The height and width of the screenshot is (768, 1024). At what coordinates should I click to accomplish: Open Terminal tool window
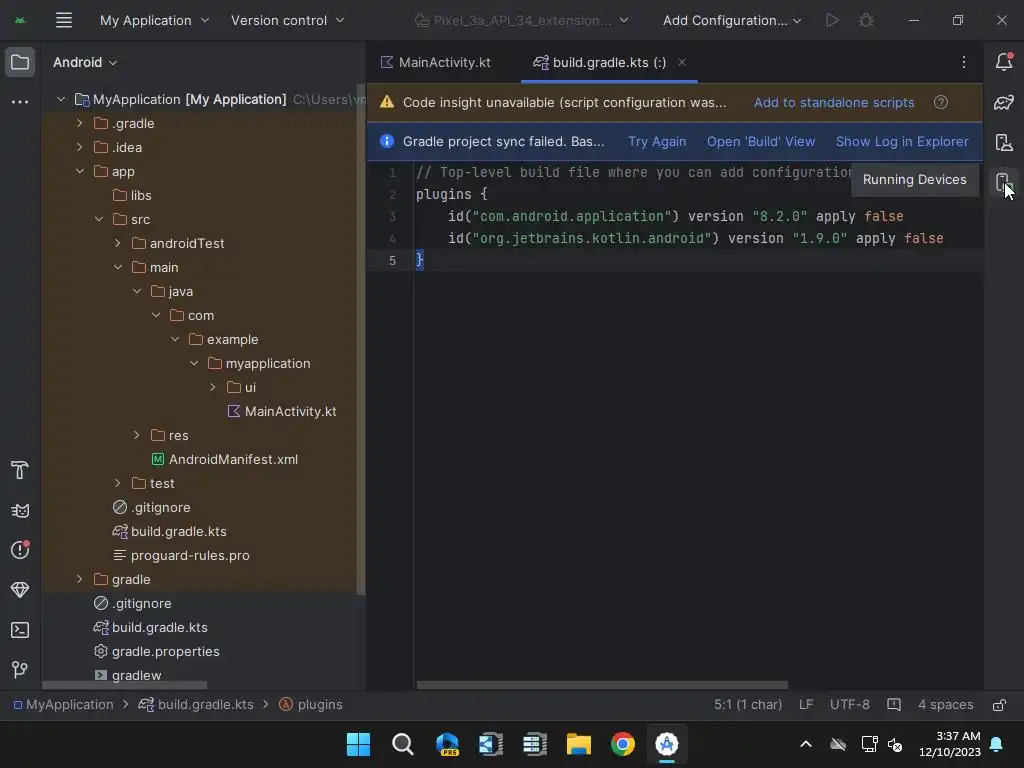(x=20, y=630)
